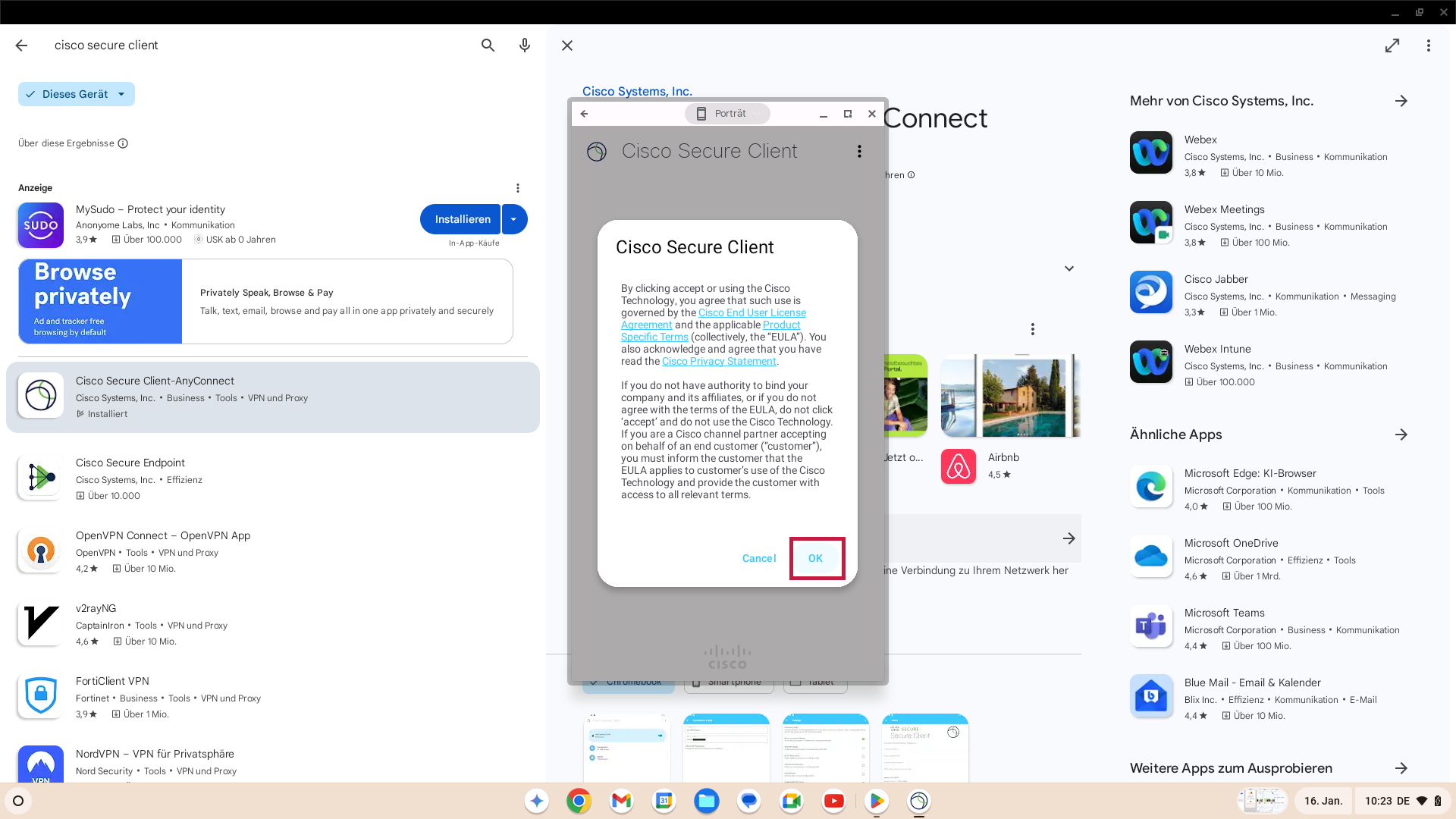1456x819 pixels.
Task: Launch Chrome from the shelf
Action: (579, 801)
